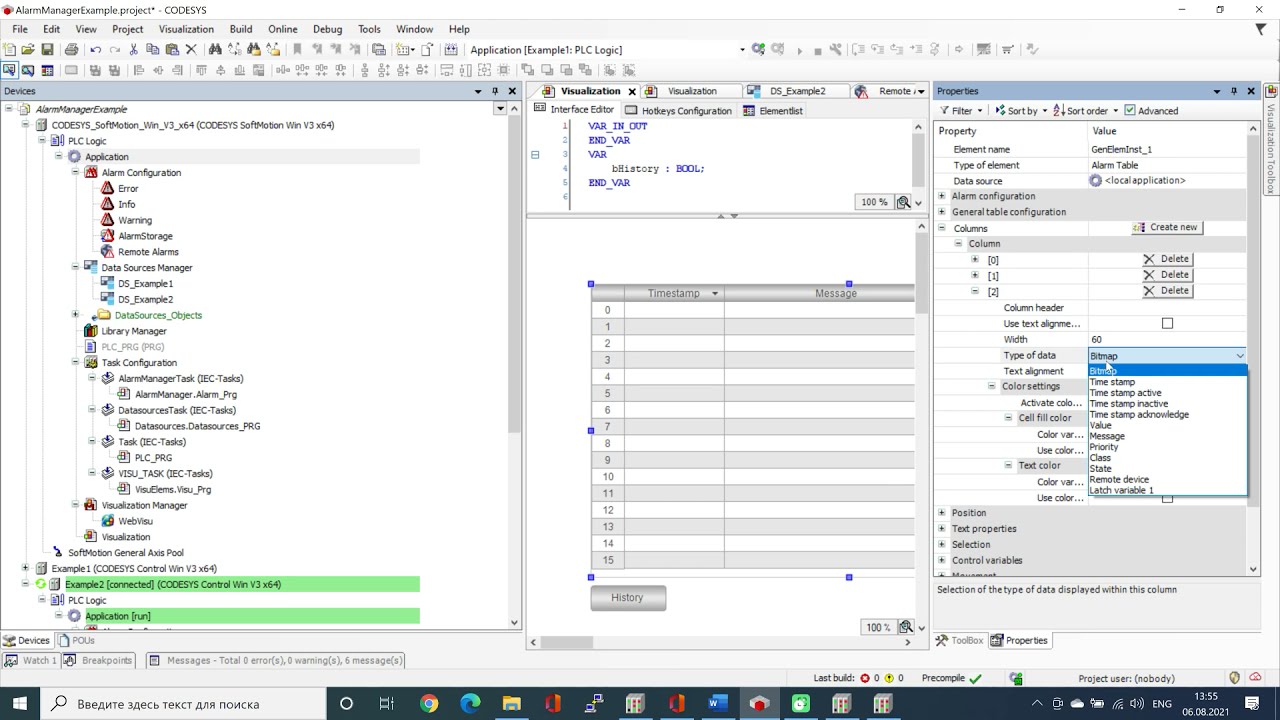Expand the Alarm configuration property group
The image size is (1280, 720).
click(942, 196)
